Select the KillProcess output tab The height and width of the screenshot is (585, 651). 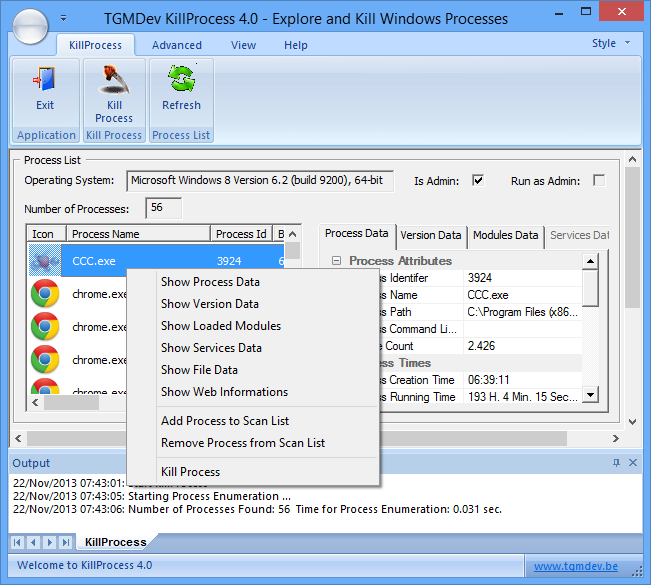tap(115, 542)
